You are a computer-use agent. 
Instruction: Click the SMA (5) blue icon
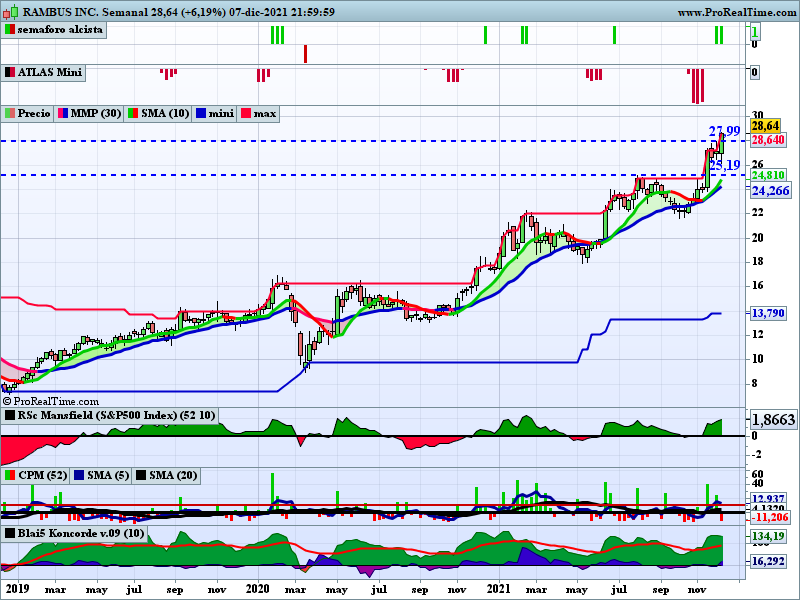click(79, 476)
